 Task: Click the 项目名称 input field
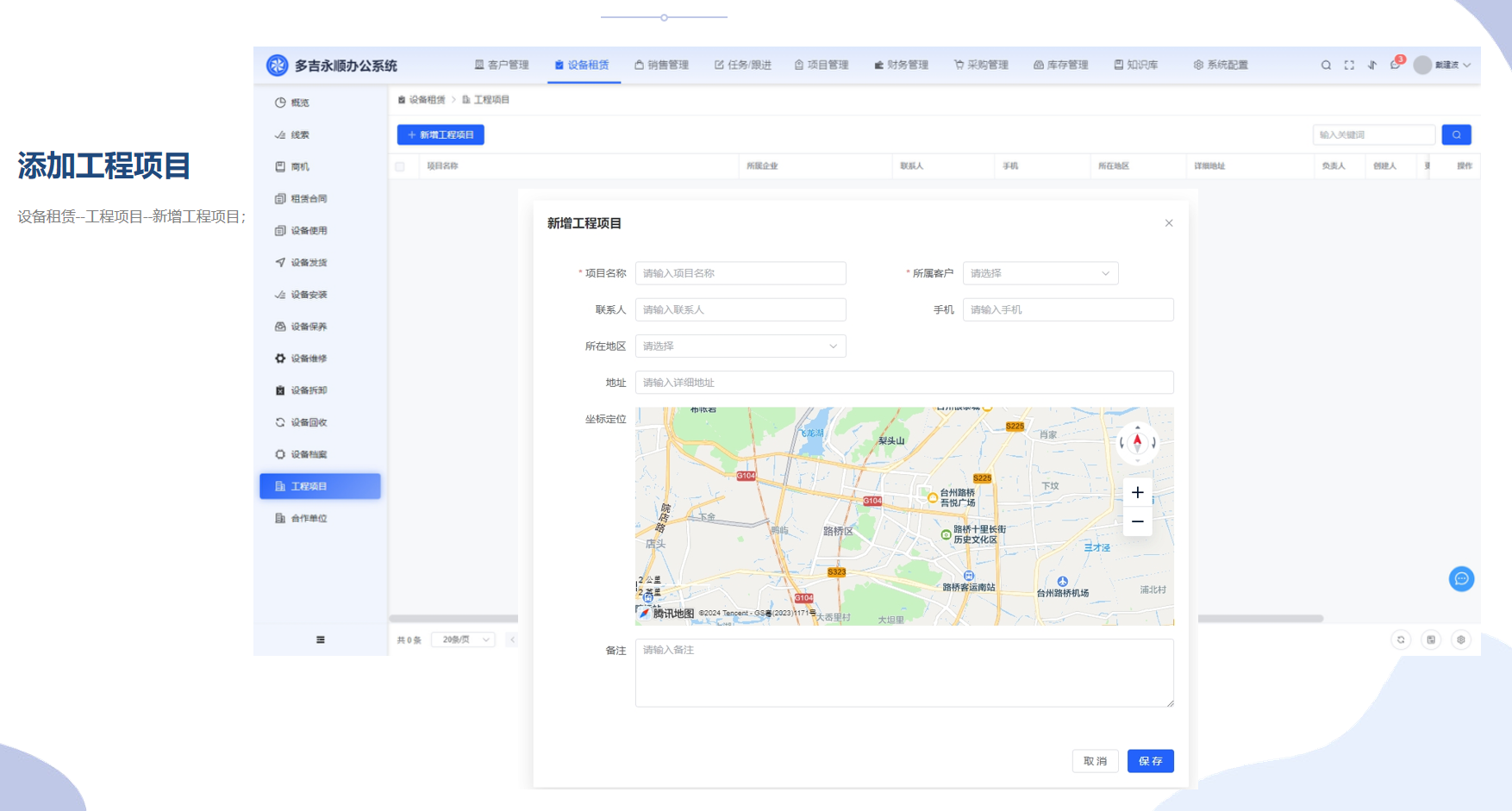740,273
